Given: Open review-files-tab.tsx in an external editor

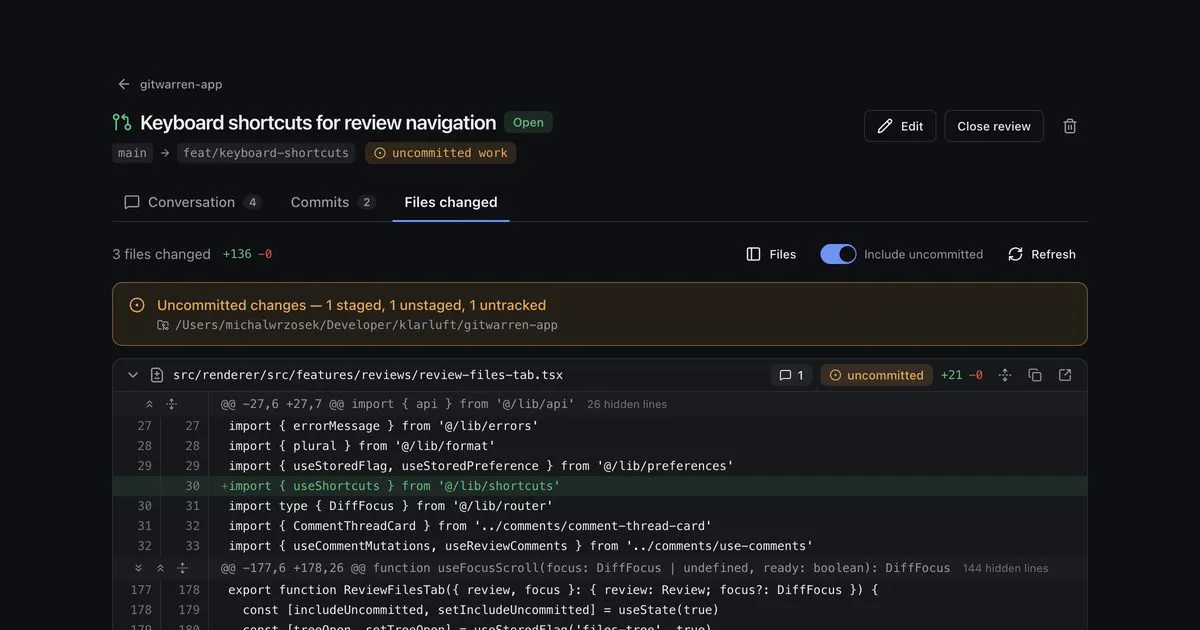Looking at the screenshot, I should (1065, 375).
